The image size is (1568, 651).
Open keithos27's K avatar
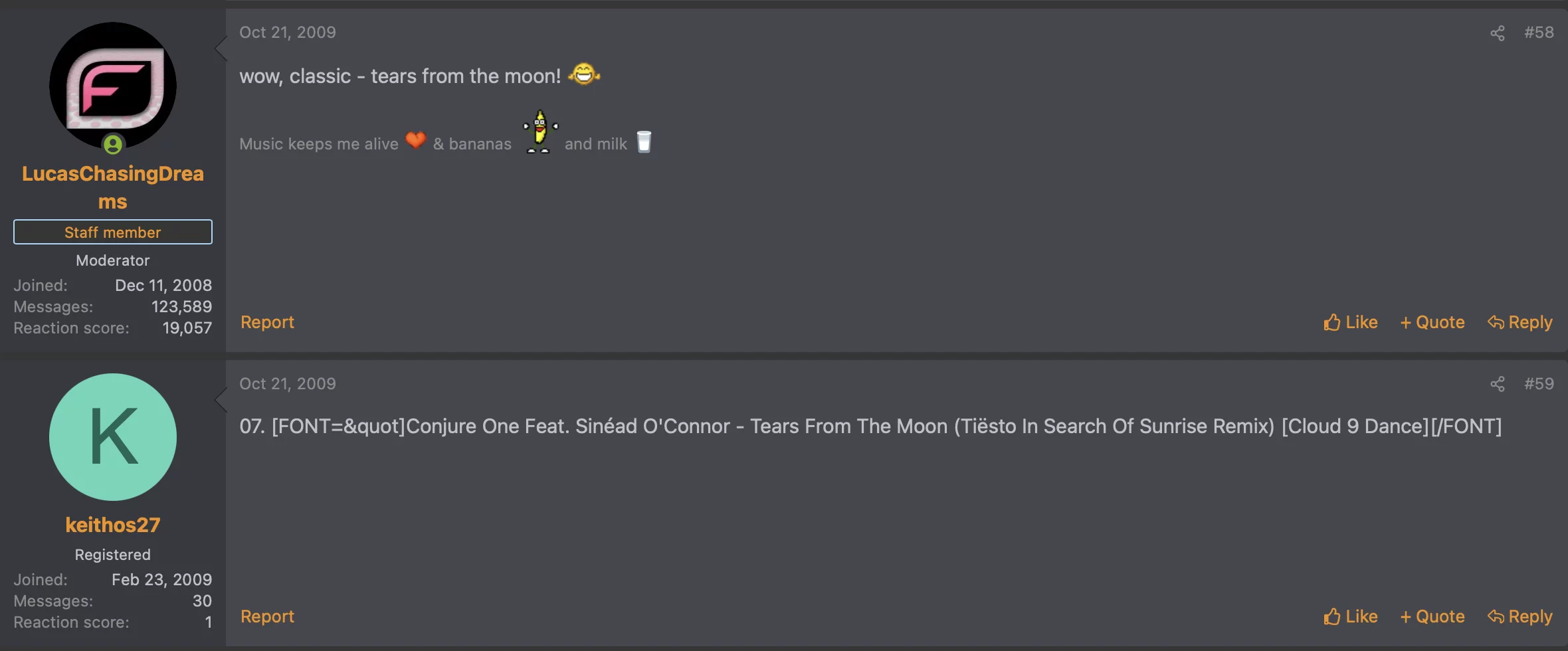click(x=113, y=436)
